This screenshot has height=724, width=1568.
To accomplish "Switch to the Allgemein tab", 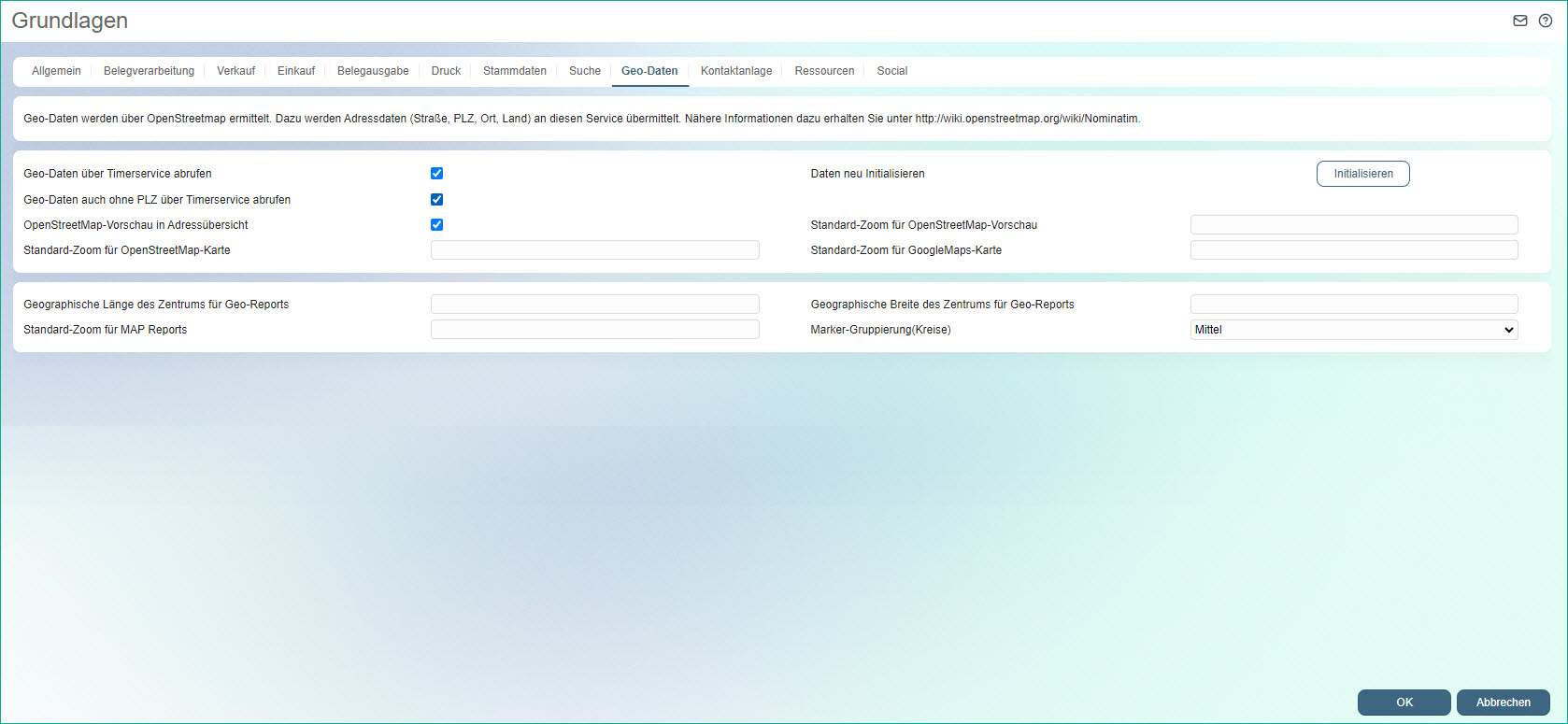I will pos(56,71).
